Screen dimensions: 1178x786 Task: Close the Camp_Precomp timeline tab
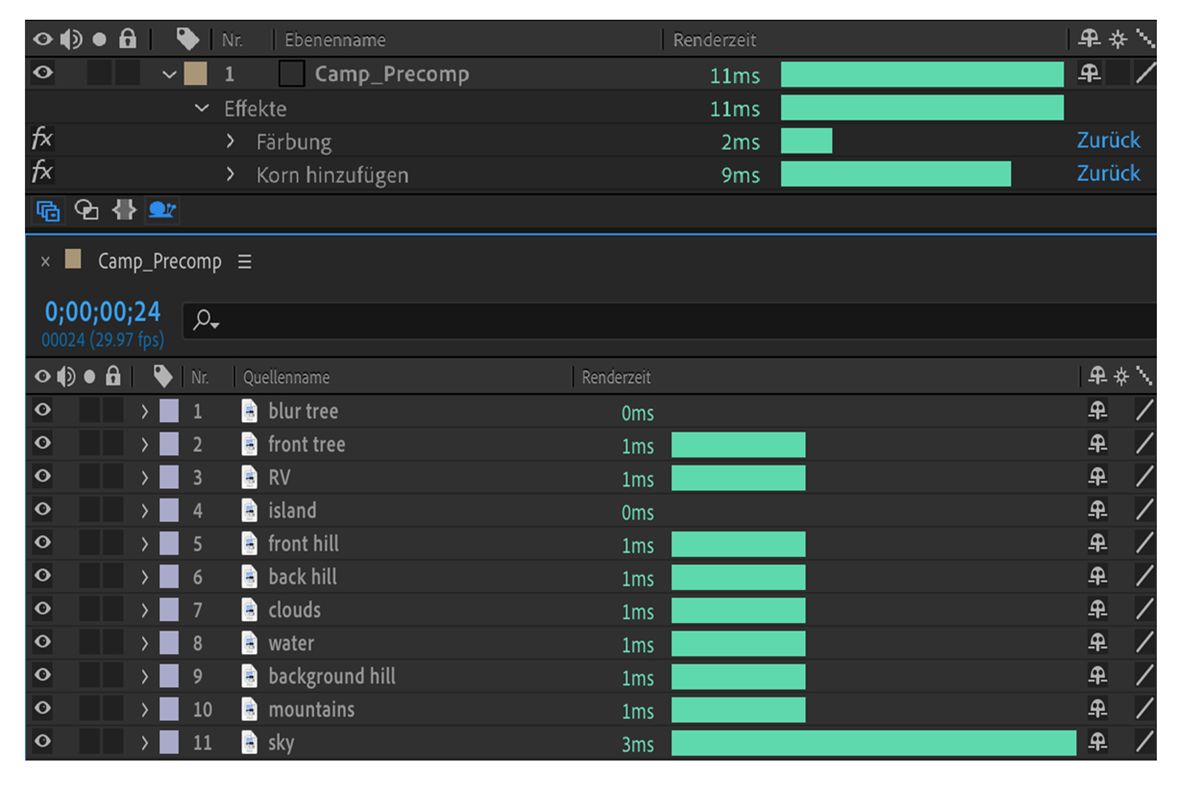45,262
